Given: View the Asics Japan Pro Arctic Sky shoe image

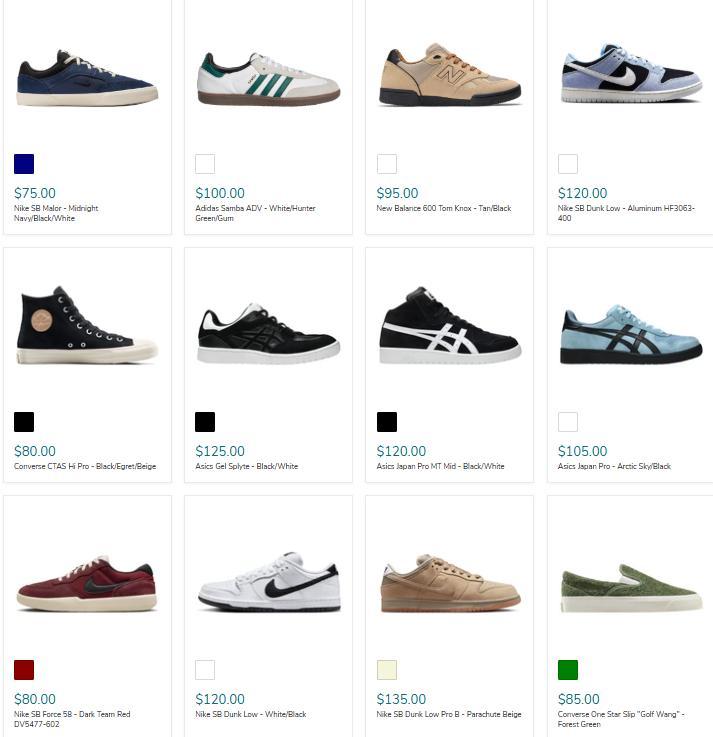Looking at the screenshot, I should coord(631,334).
